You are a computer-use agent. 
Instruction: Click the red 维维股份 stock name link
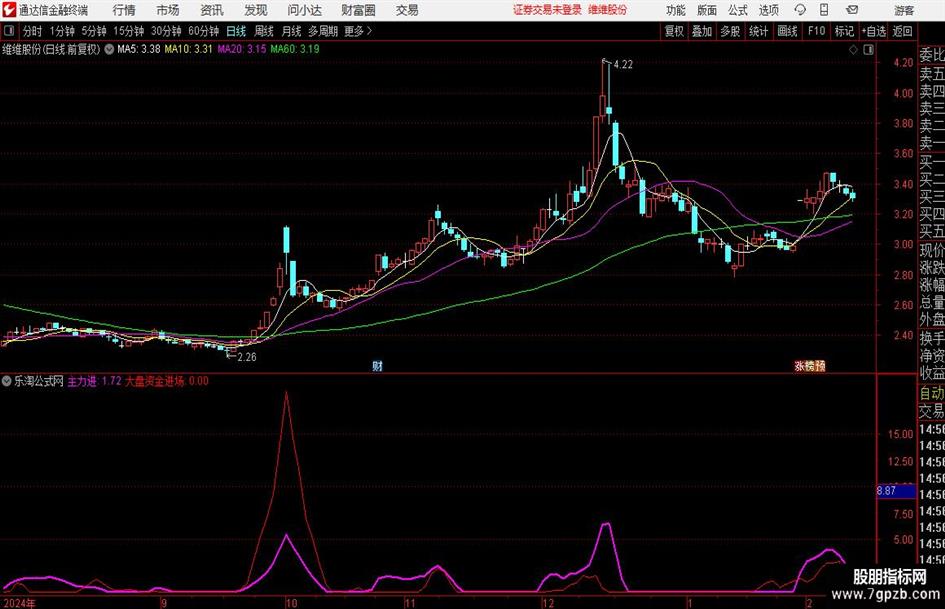(x=608, y=10)
